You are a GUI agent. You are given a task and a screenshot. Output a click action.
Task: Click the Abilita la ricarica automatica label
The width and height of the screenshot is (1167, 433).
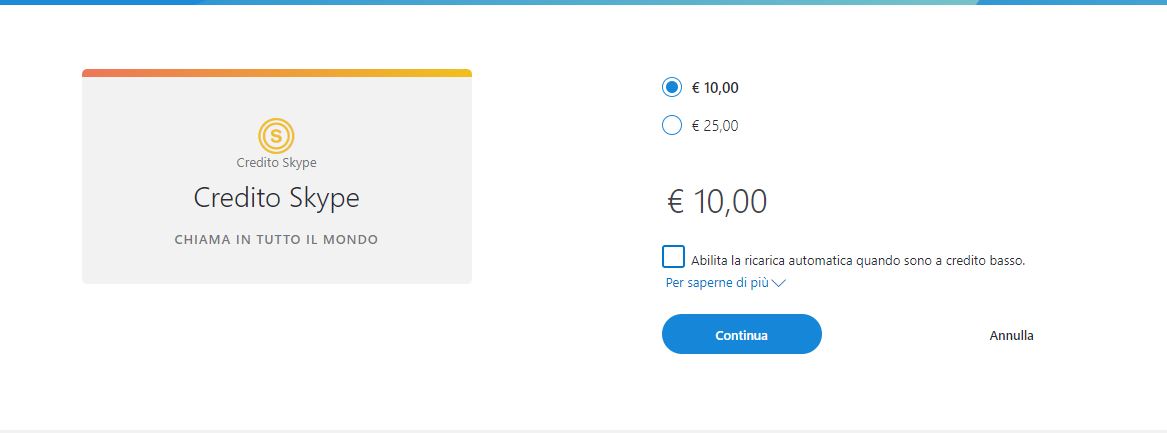point(858,260)
